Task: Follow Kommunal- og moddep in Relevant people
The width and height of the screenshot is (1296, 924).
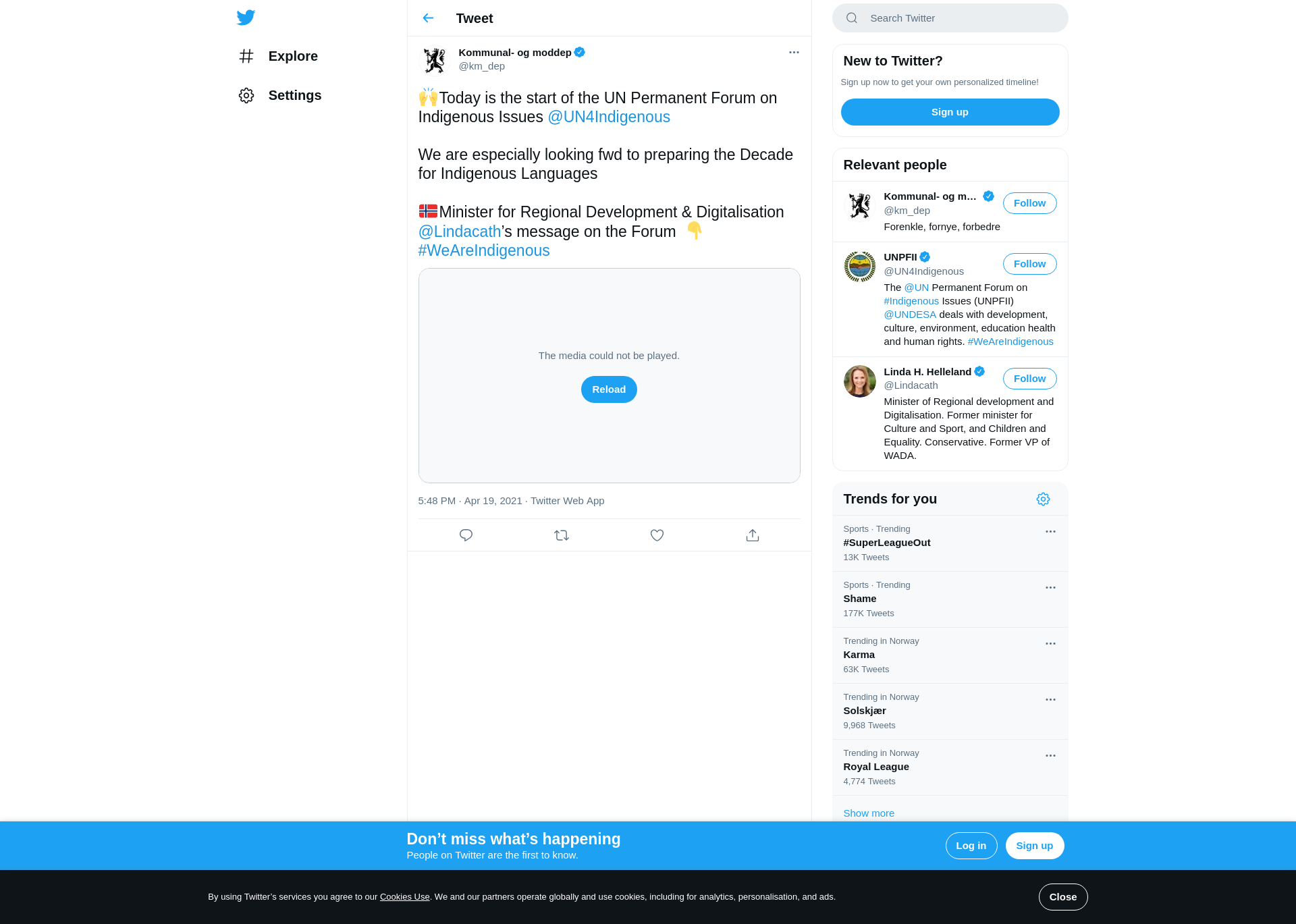Action: click(x=1029, y=203)
